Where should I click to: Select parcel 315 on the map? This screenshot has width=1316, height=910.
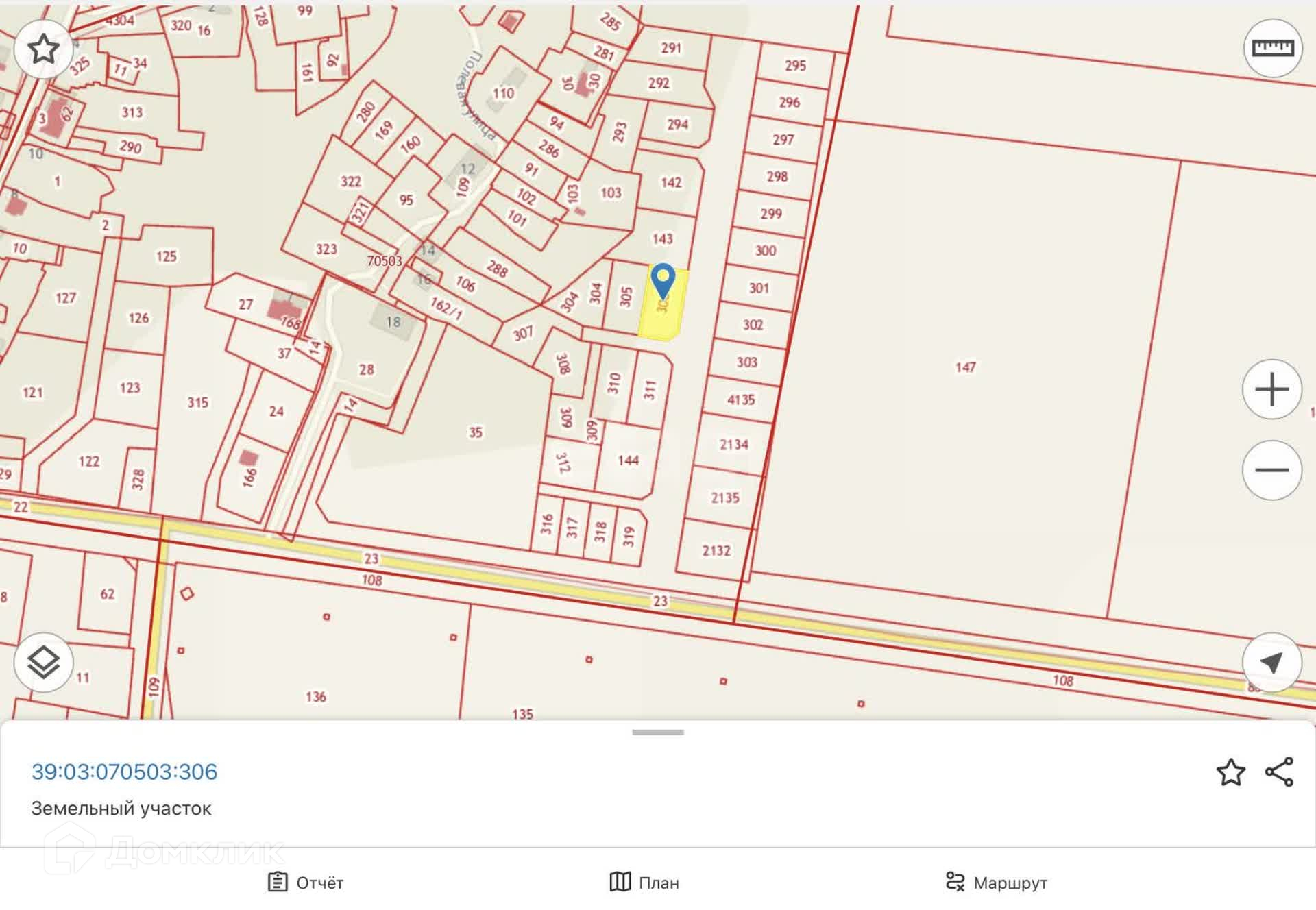pos(197,402)
